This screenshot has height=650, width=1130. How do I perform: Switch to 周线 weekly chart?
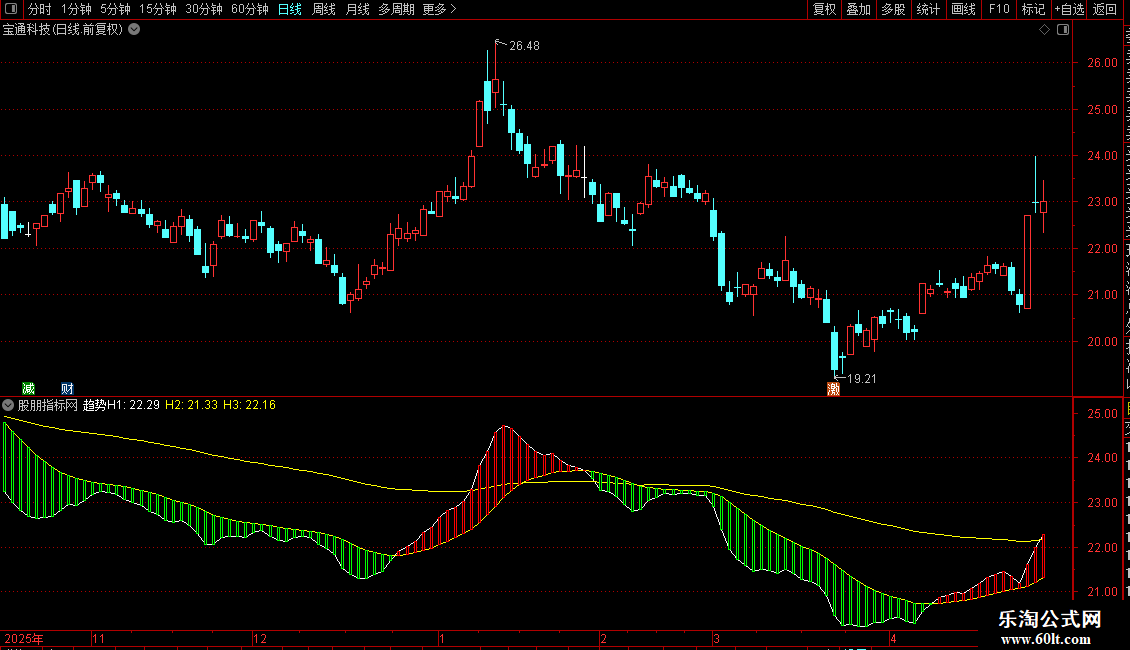(x=324, y=9)
